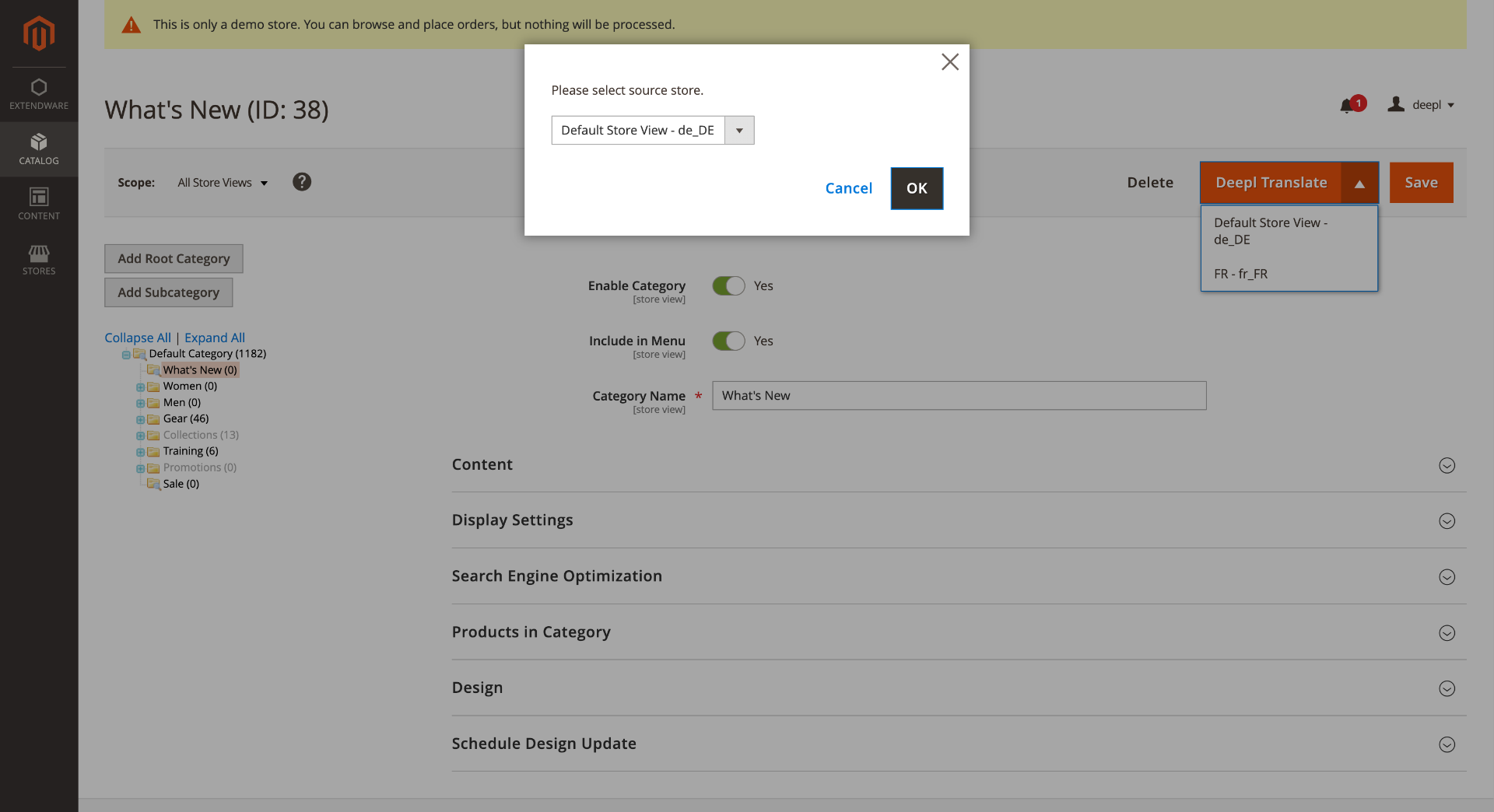The height and width of the screenshot is (812, 1494).
Task: Select What's New (0) tree item
Action: (200, 370)
